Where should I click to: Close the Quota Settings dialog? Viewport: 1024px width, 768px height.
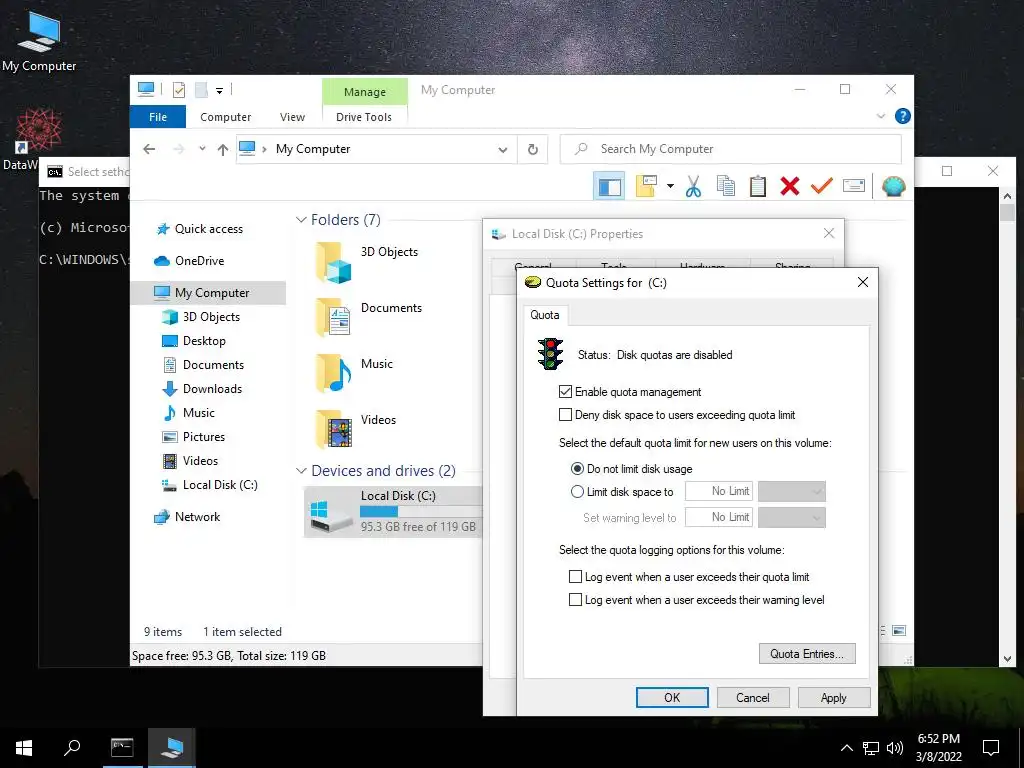(x=863, y=282)
